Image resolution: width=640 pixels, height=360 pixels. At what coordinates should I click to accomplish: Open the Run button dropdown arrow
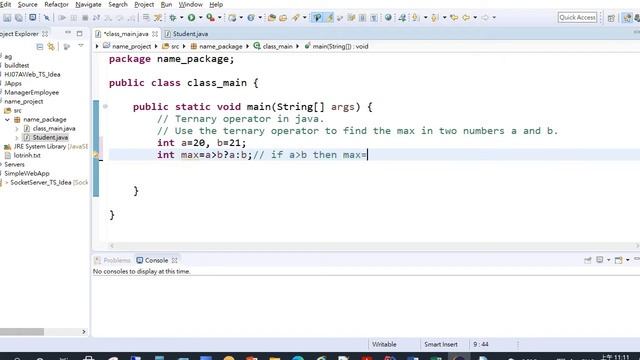pyautogui.click(x=200, y=18)
